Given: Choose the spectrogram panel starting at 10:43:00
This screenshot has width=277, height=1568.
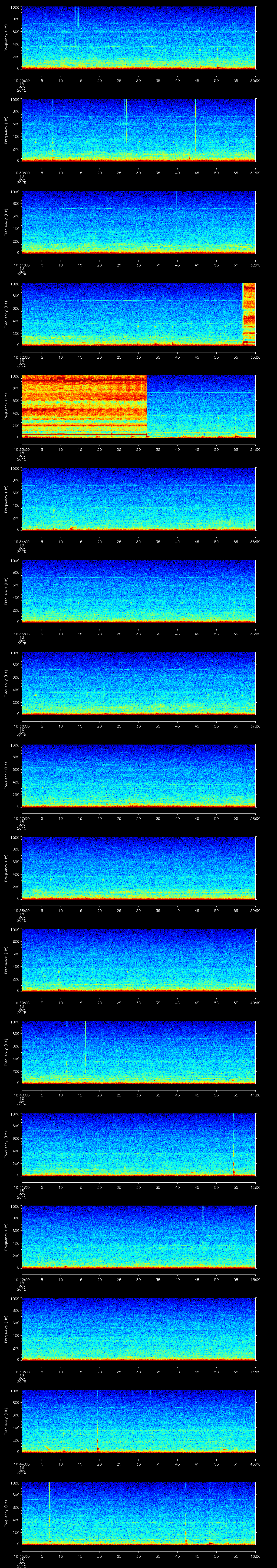Looking at the screenshot, I should [x=138, y=1329].
